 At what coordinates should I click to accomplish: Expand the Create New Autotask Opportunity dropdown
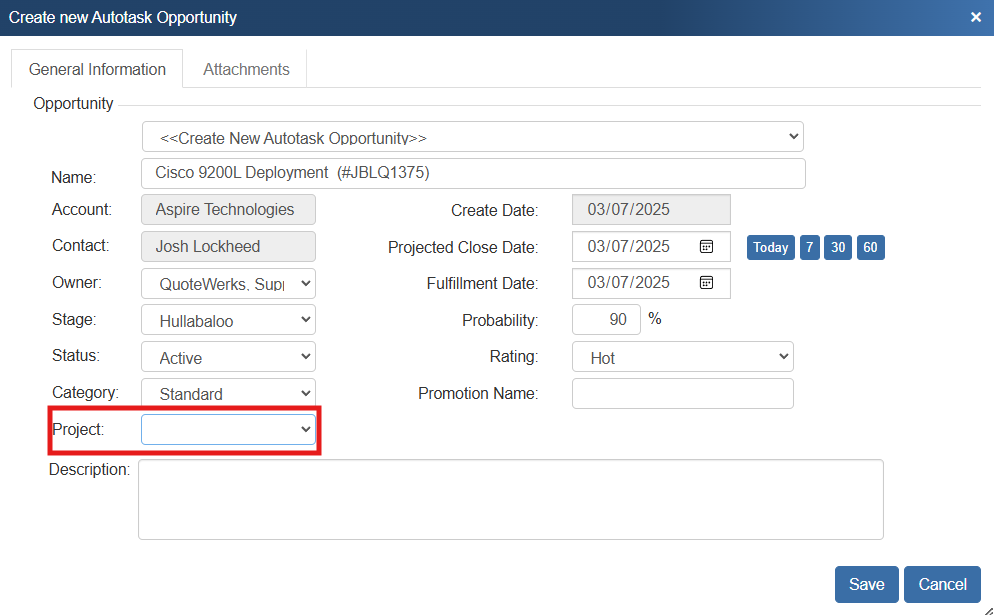coord(472,137)
